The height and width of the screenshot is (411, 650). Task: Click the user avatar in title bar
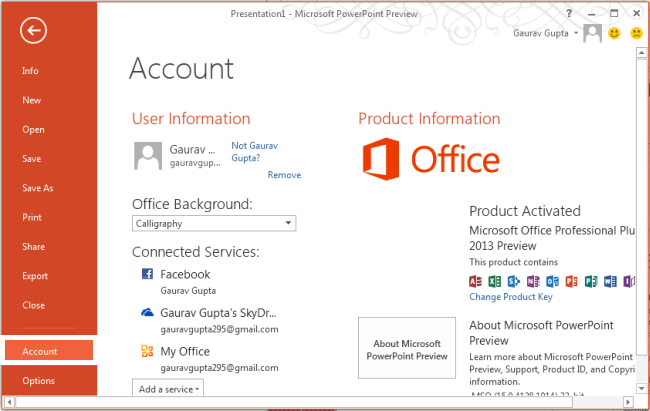(592, 33)
